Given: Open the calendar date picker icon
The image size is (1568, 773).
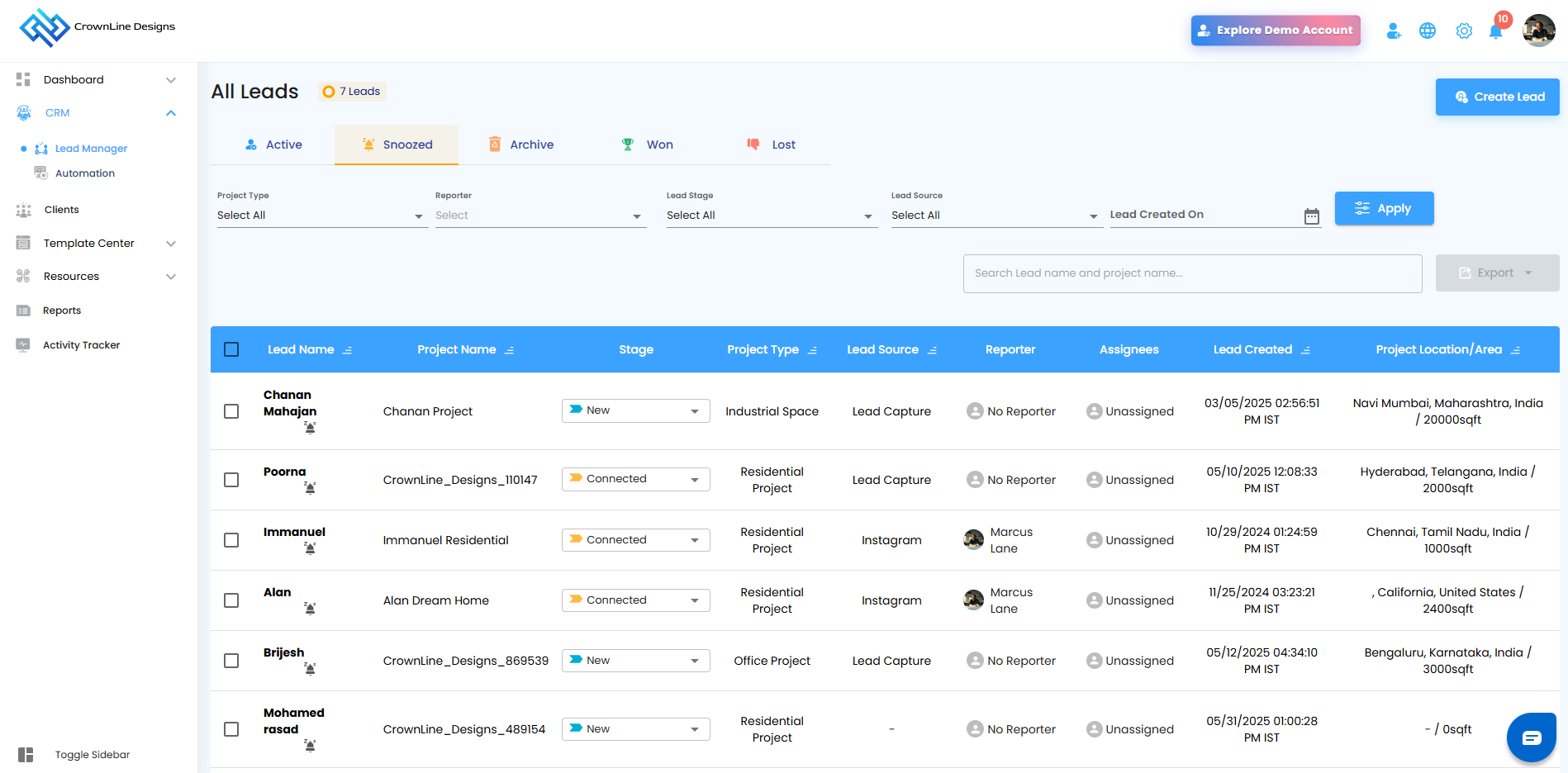Looking at the screenshot, I should [x=1311, y=216].
